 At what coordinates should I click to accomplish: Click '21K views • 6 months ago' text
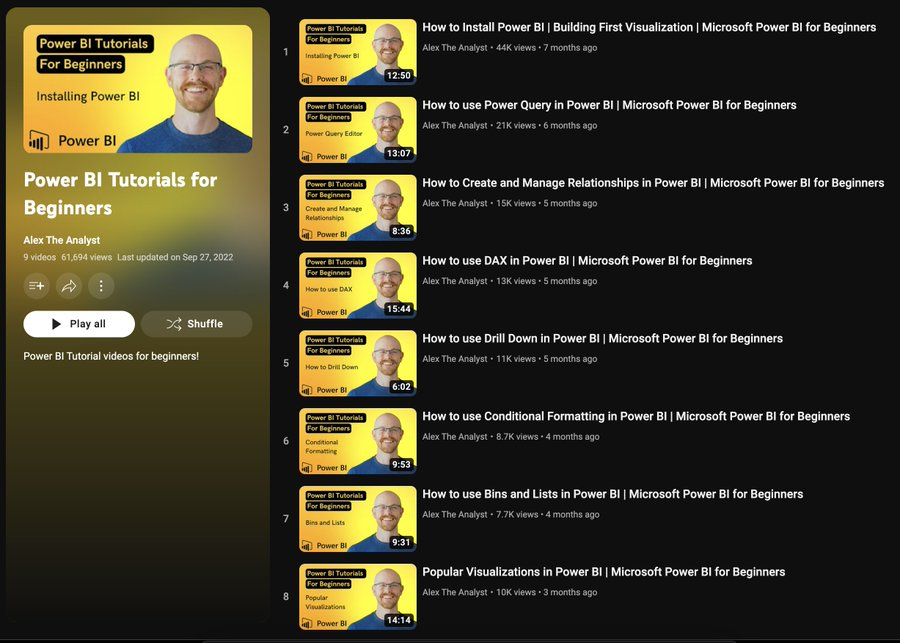pos(546,125)
